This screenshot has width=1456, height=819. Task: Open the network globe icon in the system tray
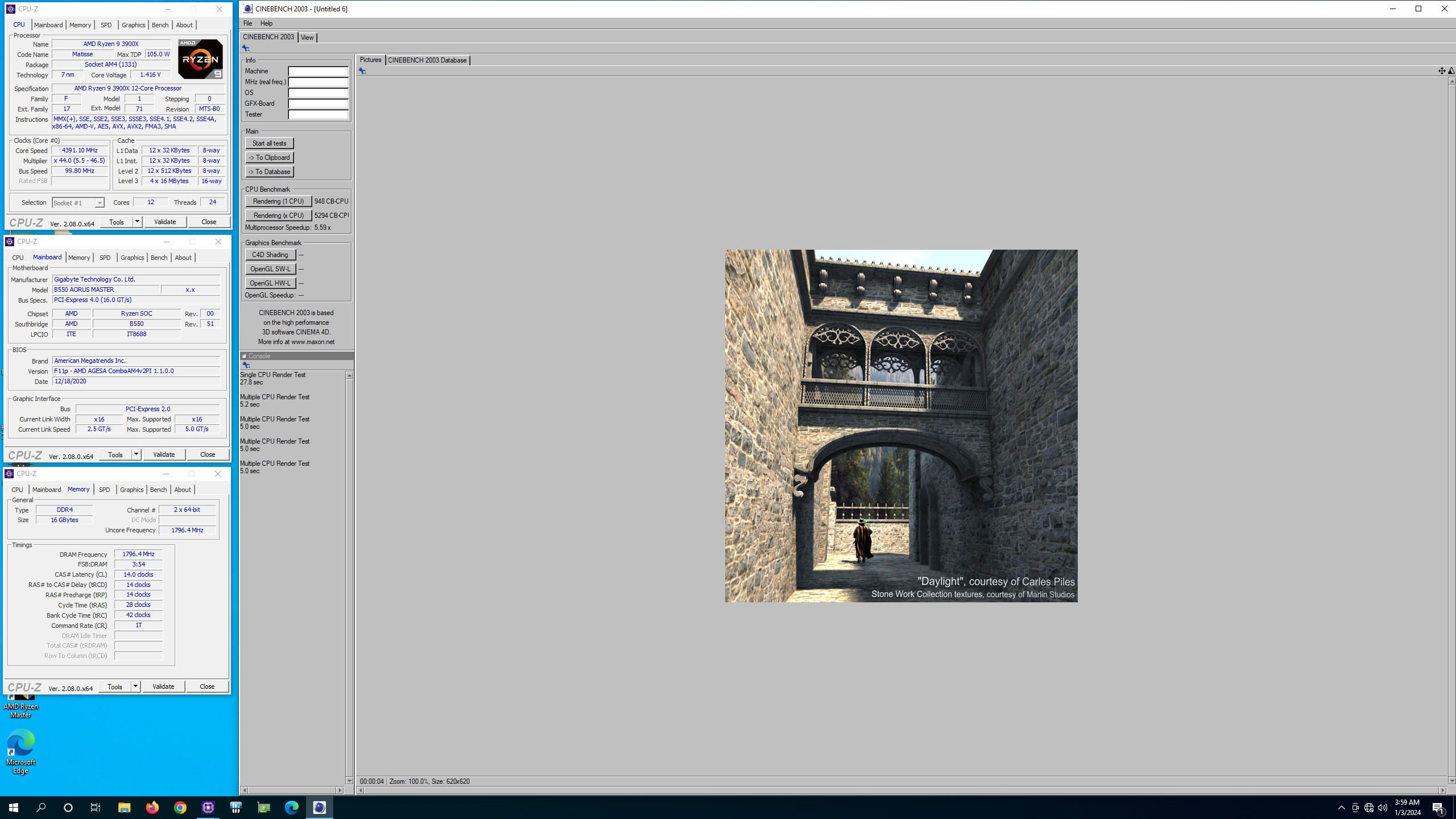(1369, 808)
